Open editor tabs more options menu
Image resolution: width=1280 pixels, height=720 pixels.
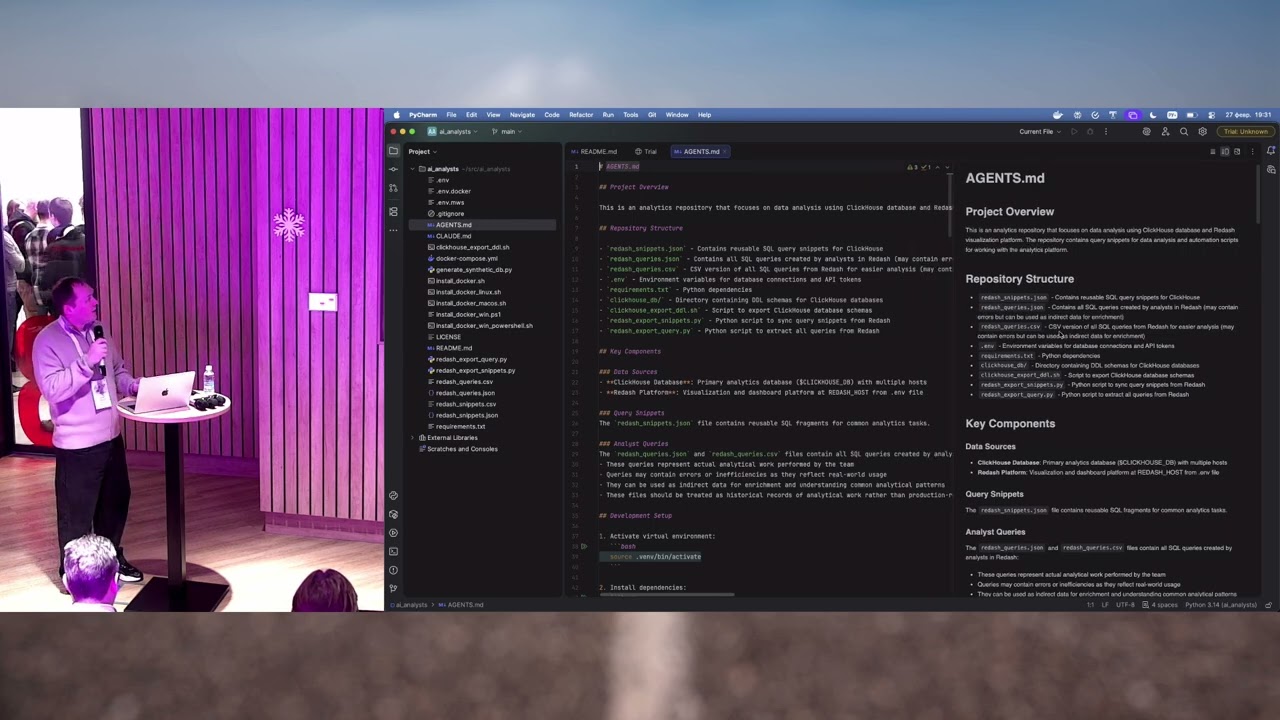(1252, 151)
